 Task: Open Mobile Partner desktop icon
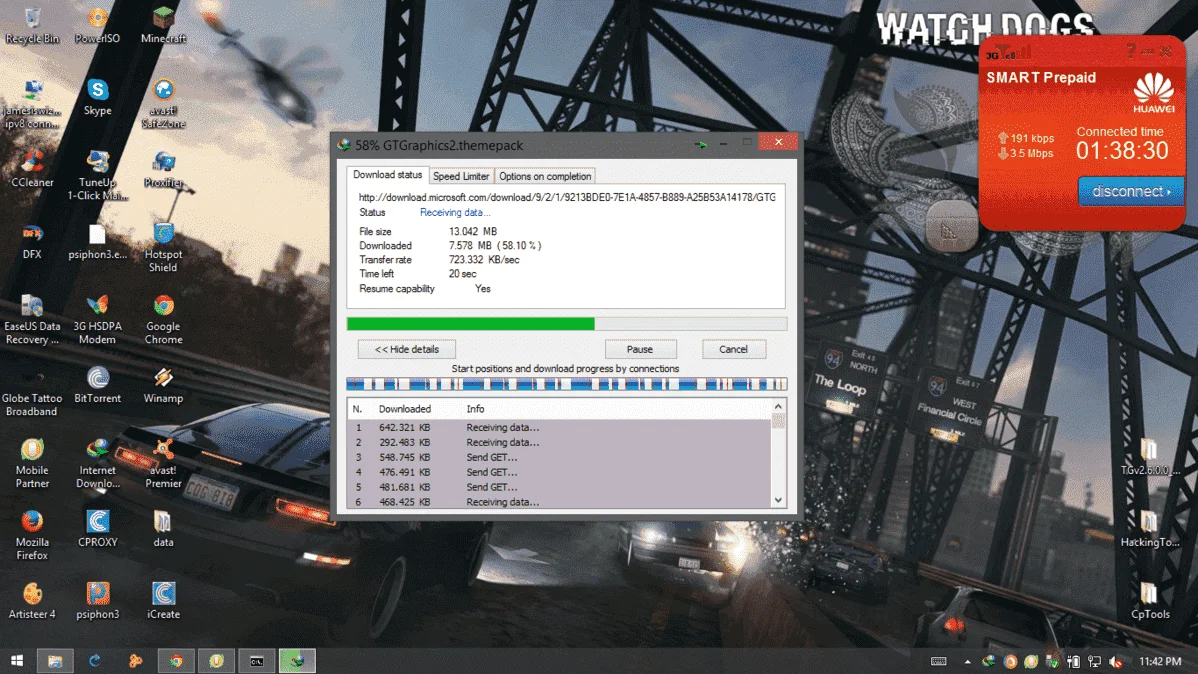[32, 462]
